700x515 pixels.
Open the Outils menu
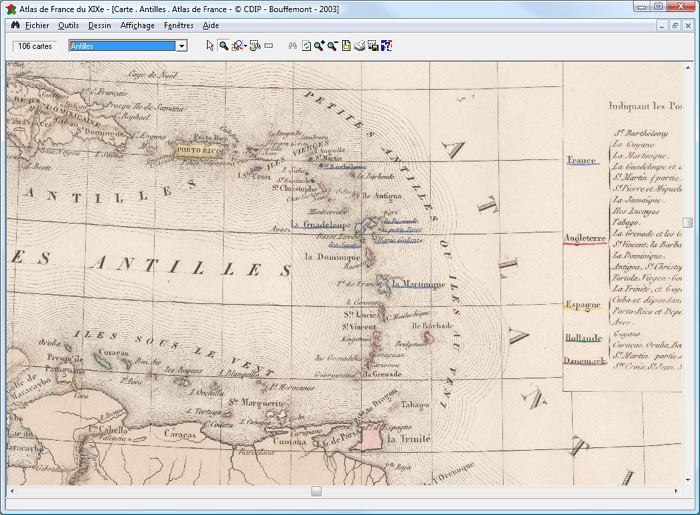(x=68, y=25)
